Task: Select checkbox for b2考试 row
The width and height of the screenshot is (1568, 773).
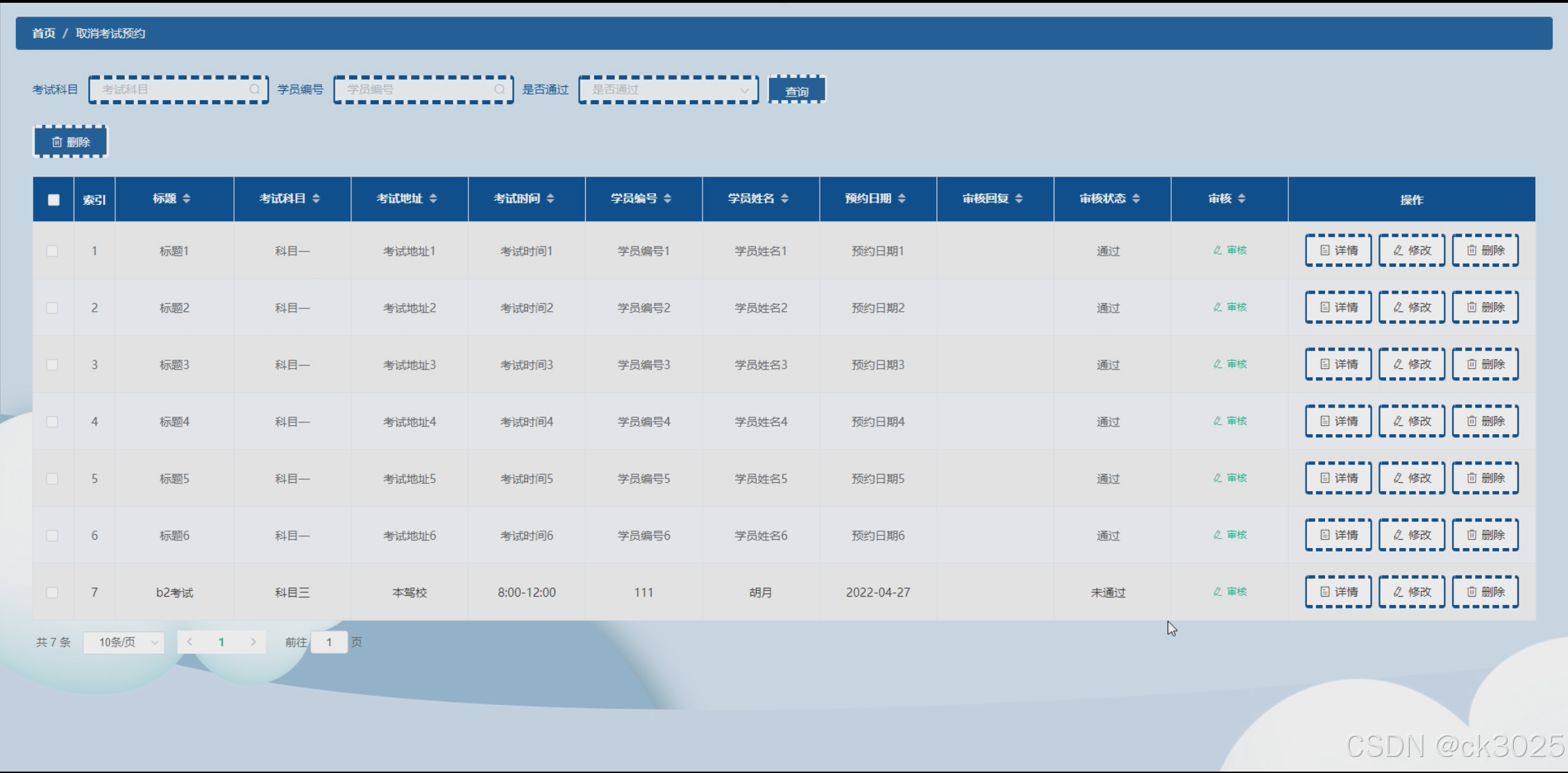Action: click(x=52, y=592)
